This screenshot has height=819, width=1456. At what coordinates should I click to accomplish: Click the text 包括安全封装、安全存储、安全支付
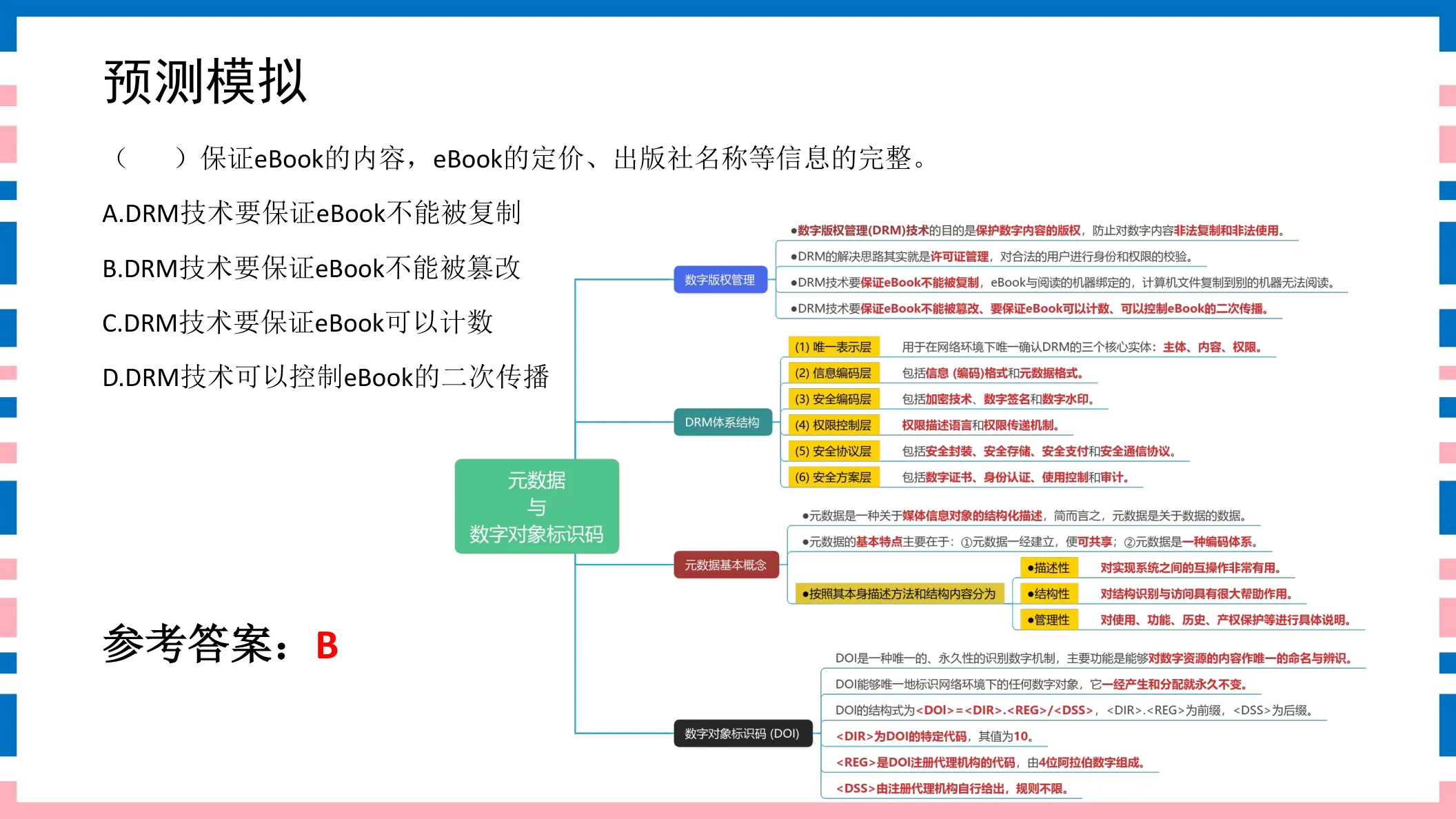point(1040,452)
